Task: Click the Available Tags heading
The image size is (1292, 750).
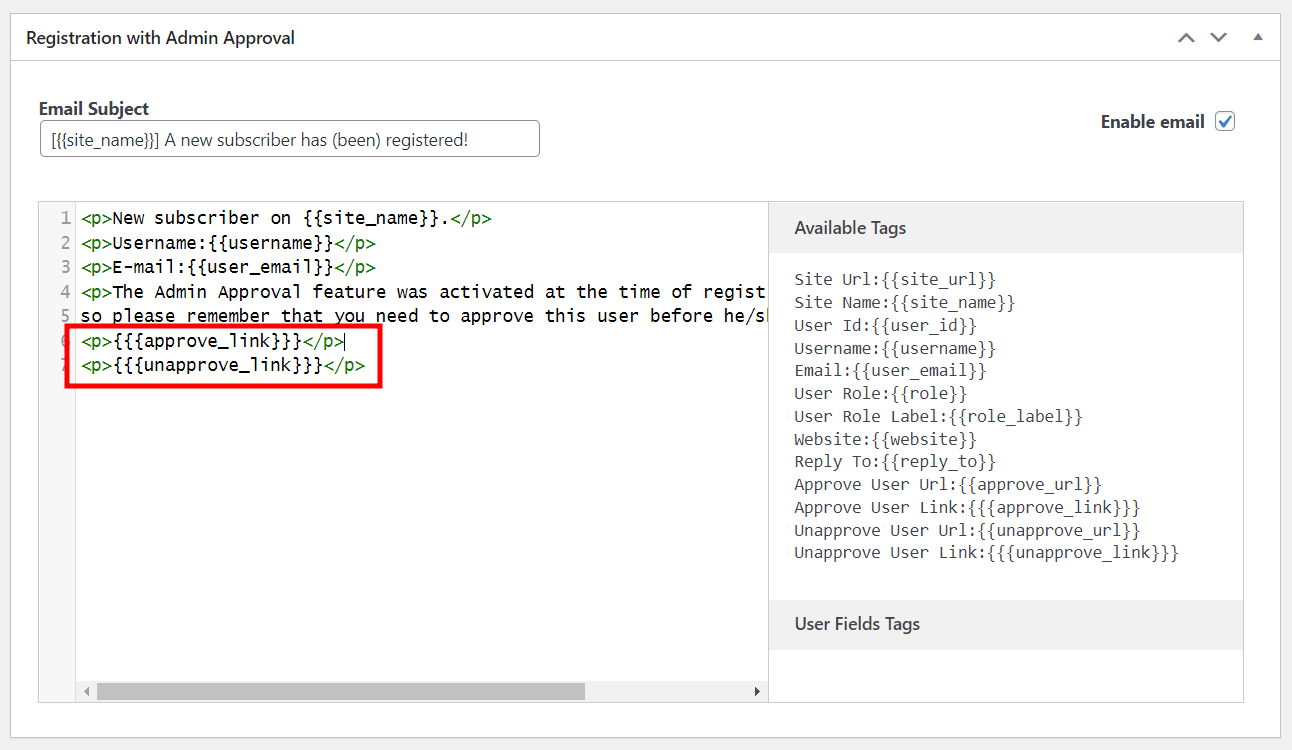Action: click(x=850, y=228)
